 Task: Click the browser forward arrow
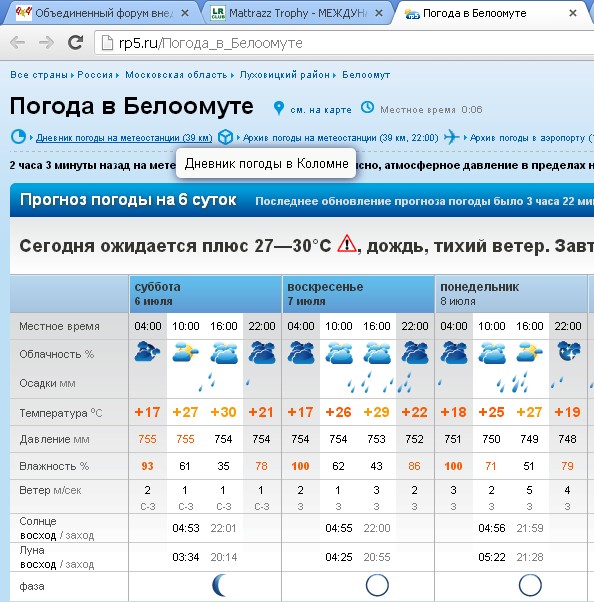click(46, 43)
